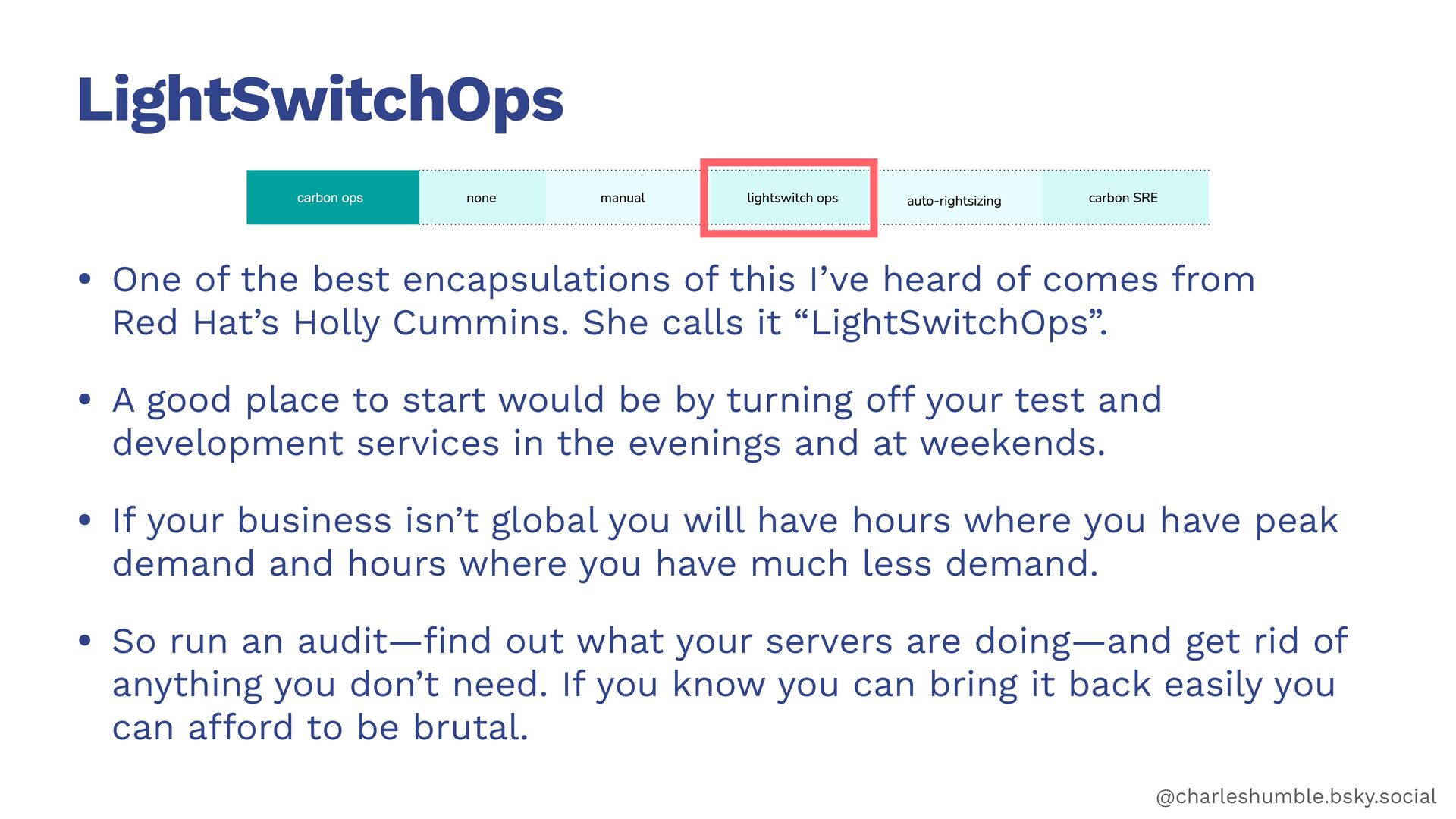Click the 'carbon SRE' stage segment
This screenshot has width=1456, height=819.
pyautogui.click(x=1123, y=198)
